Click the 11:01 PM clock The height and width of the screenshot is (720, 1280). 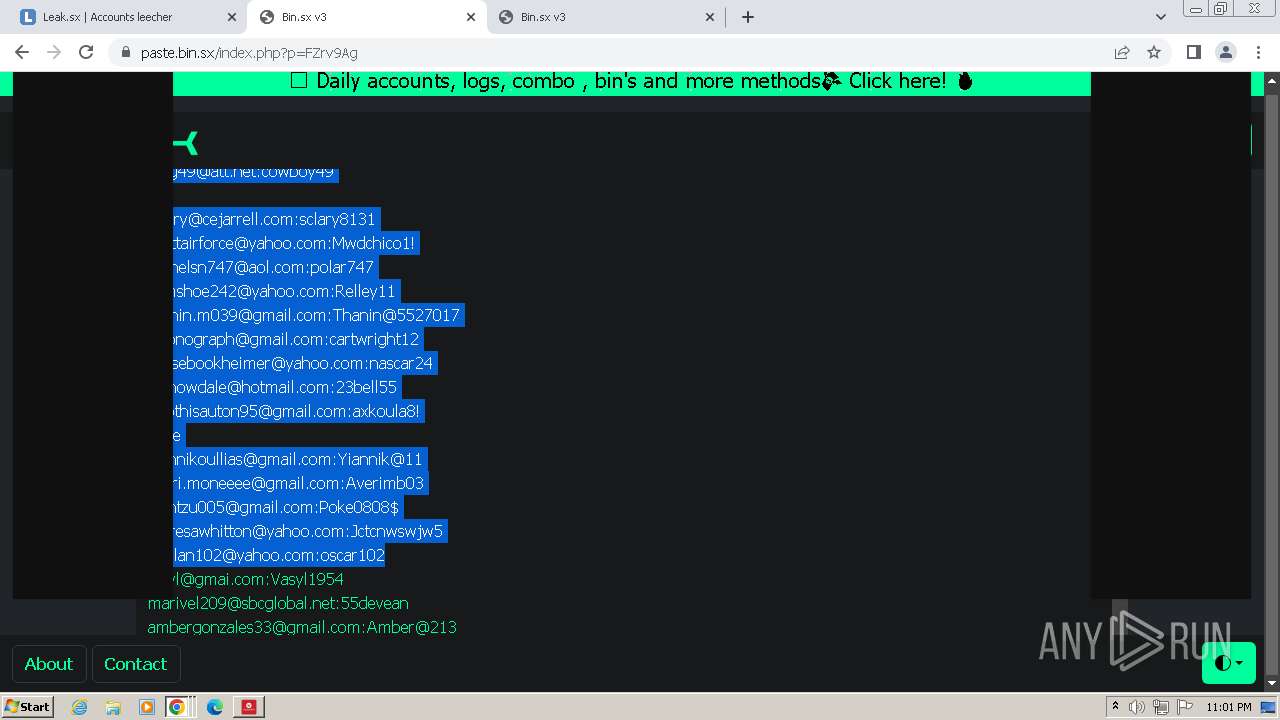pos(1229,707)
